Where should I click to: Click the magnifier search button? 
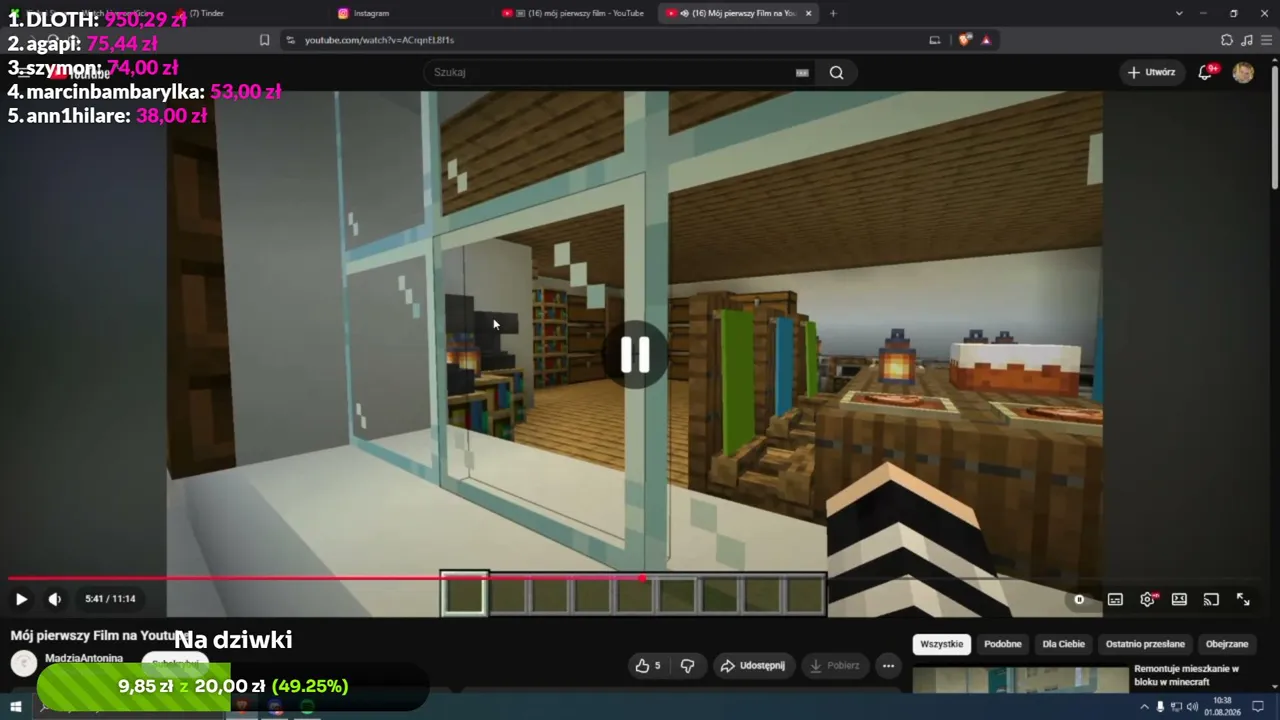coord(836,72)
